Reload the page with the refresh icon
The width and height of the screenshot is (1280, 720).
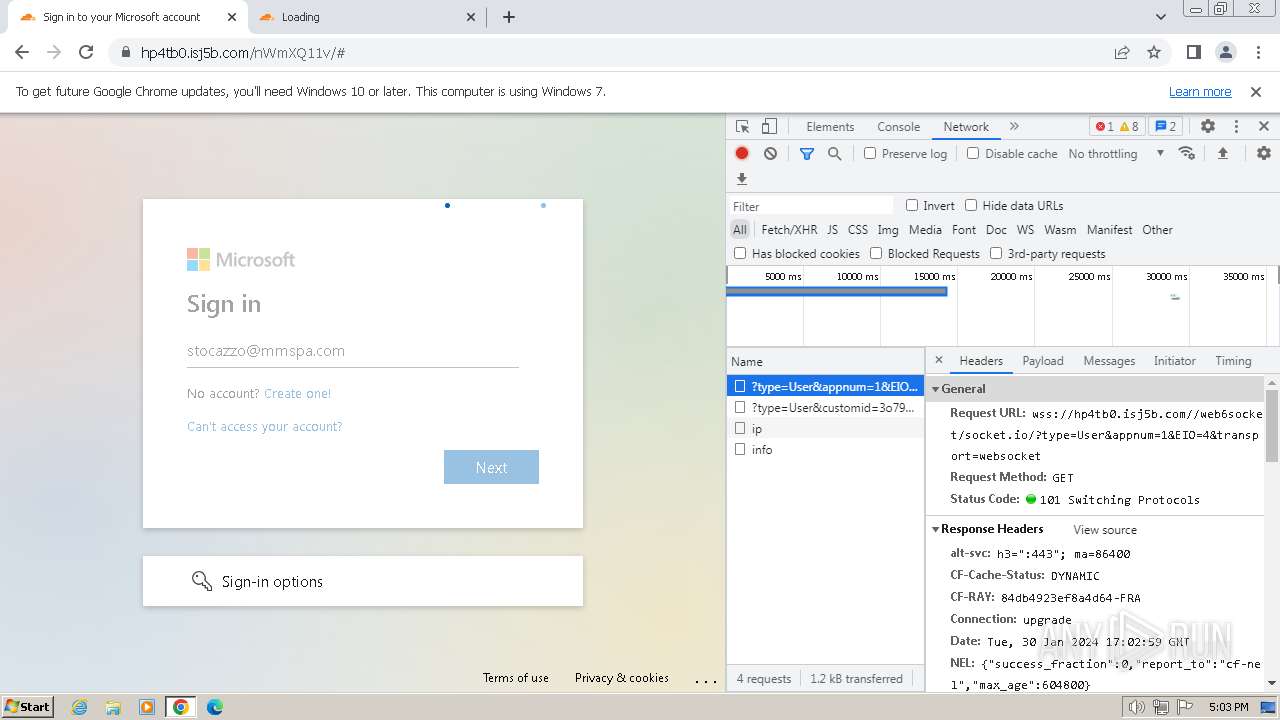point(86,52)
